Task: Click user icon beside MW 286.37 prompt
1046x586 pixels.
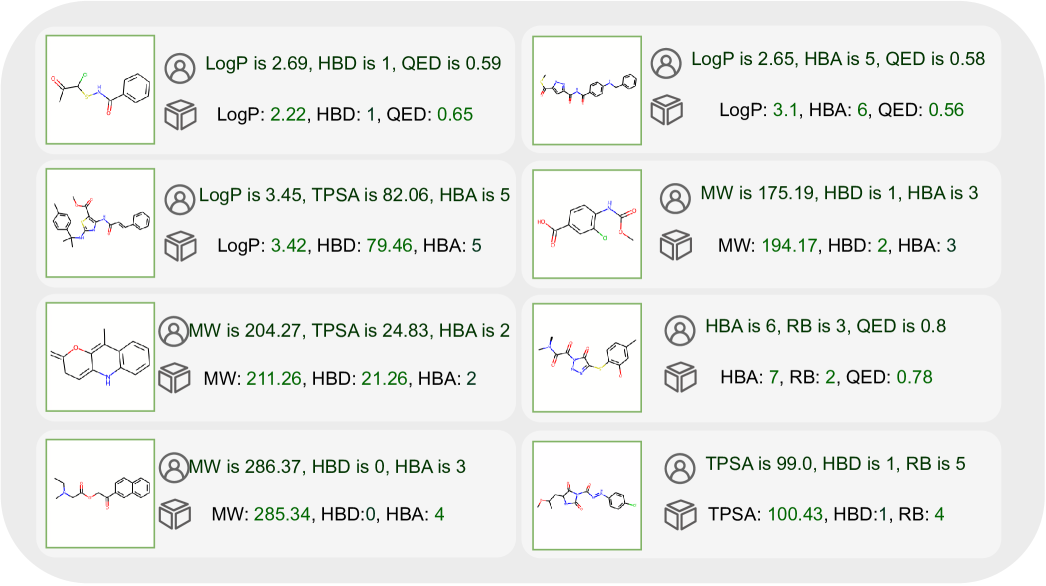Action: pos(174,468)
